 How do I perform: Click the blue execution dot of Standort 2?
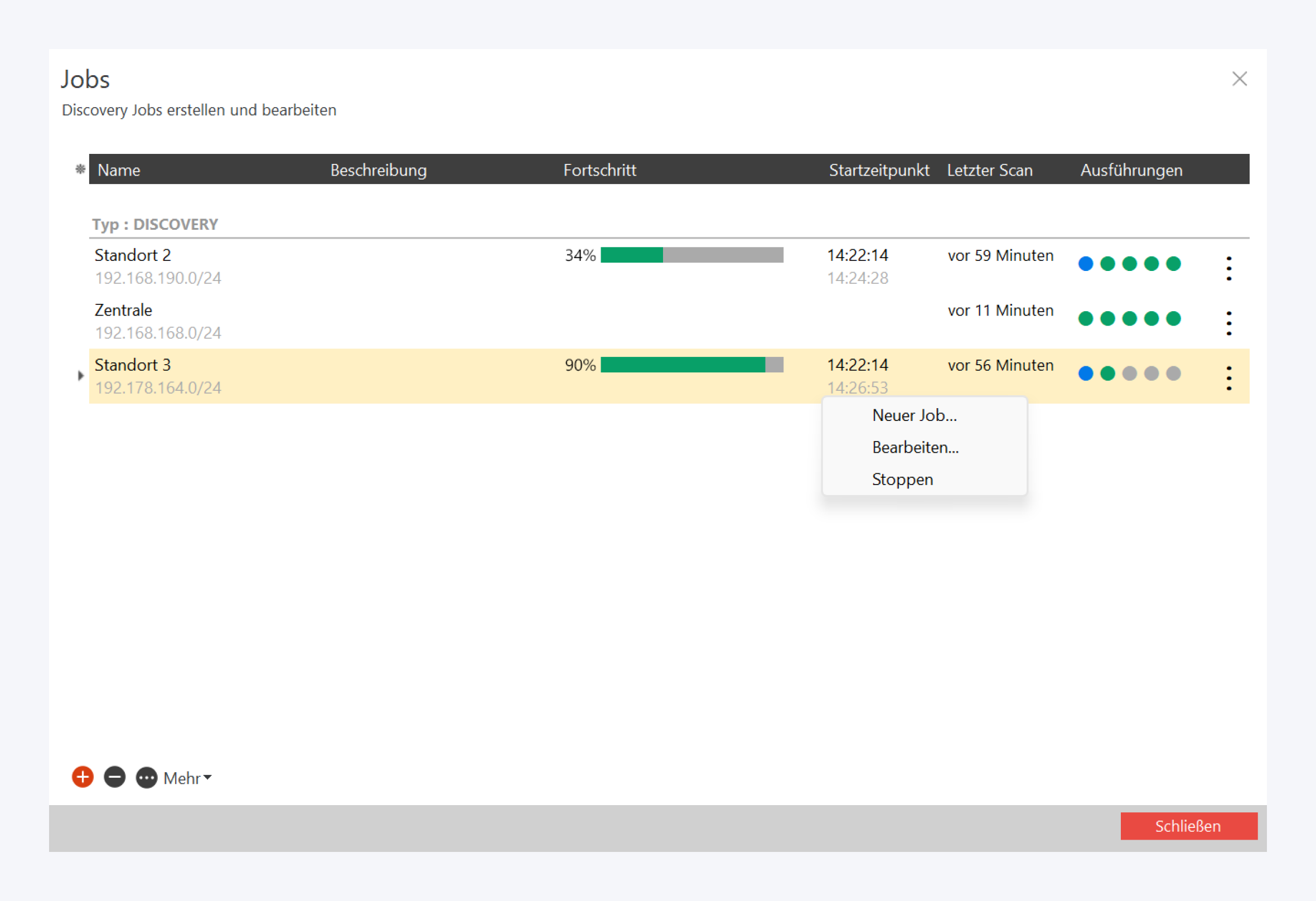(1086, 263)
